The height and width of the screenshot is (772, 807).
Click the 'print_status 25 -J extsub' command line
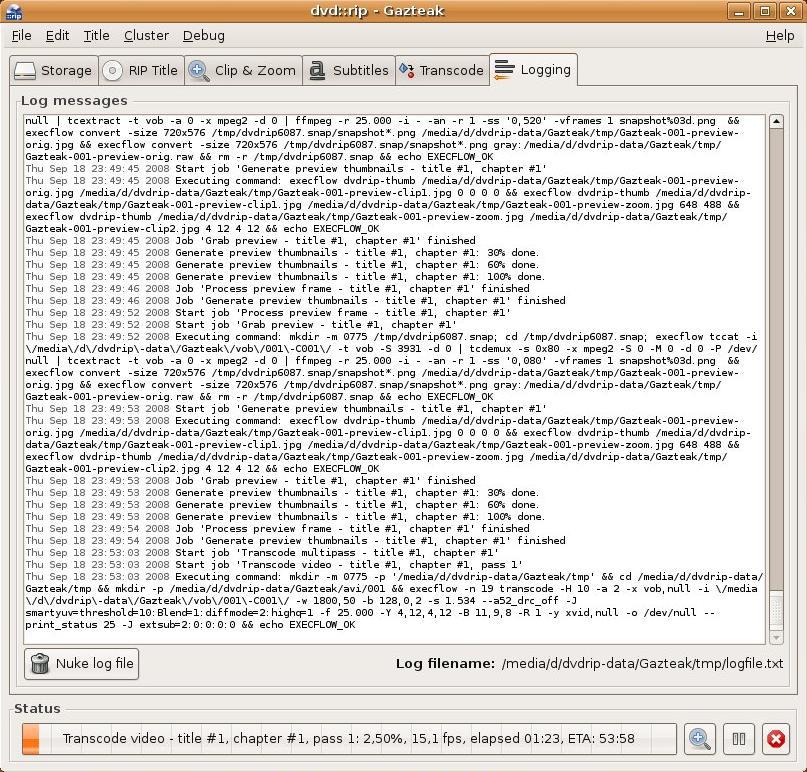point(190,625)
